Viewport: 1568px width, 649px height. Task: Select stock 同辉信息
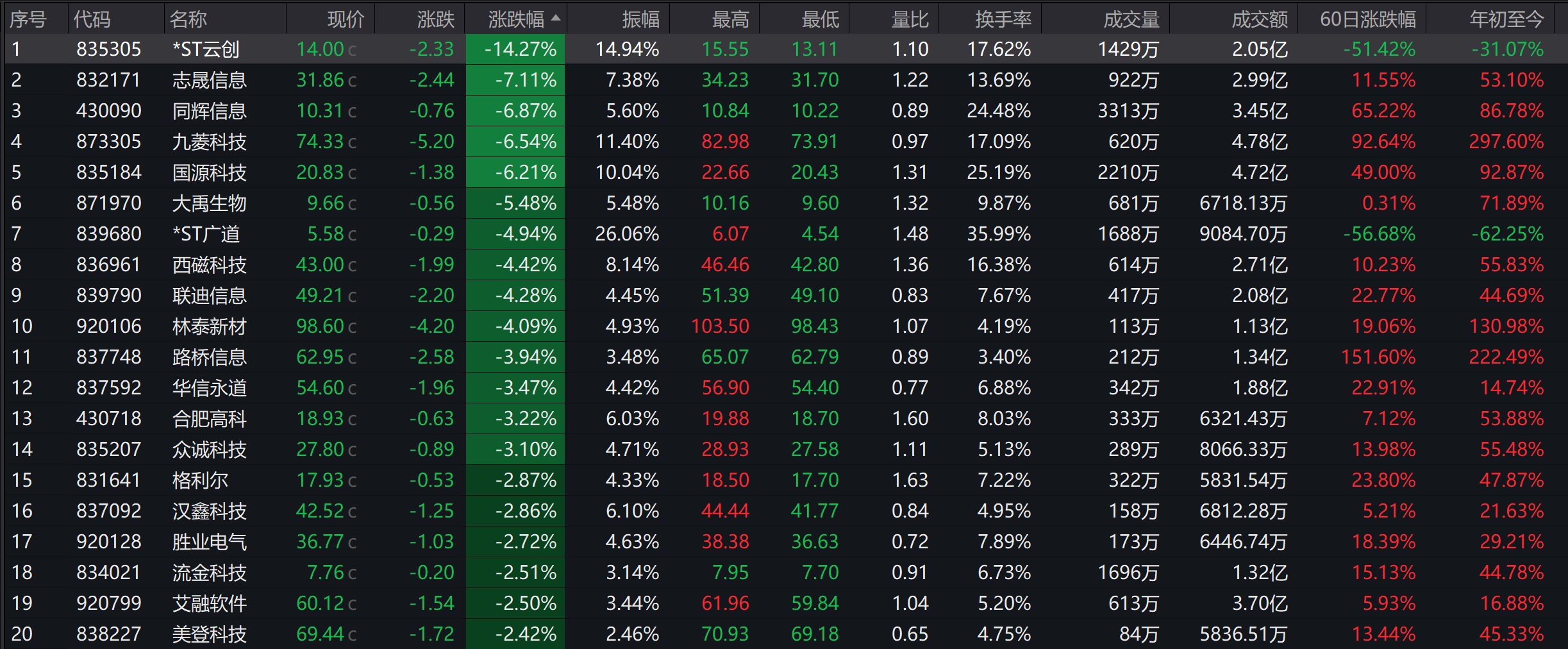tap(210, 111)
